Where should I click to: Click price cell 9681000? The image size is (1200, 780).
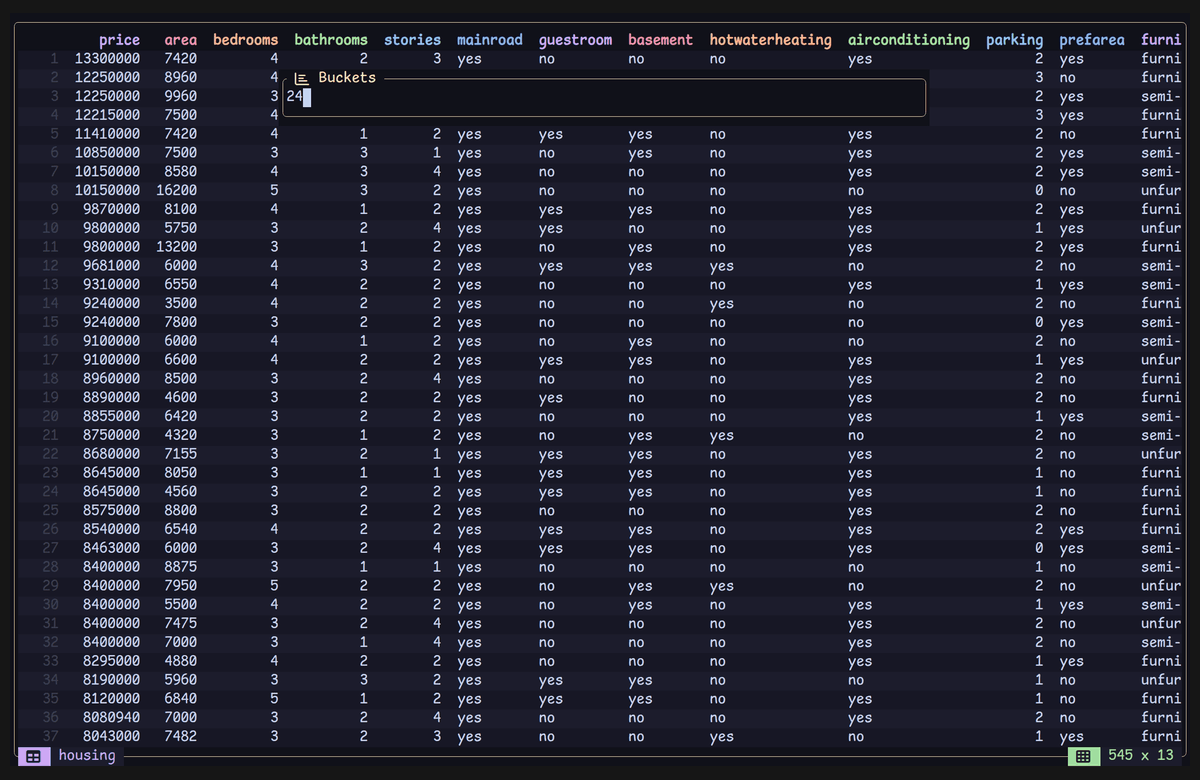pos(111,266)
